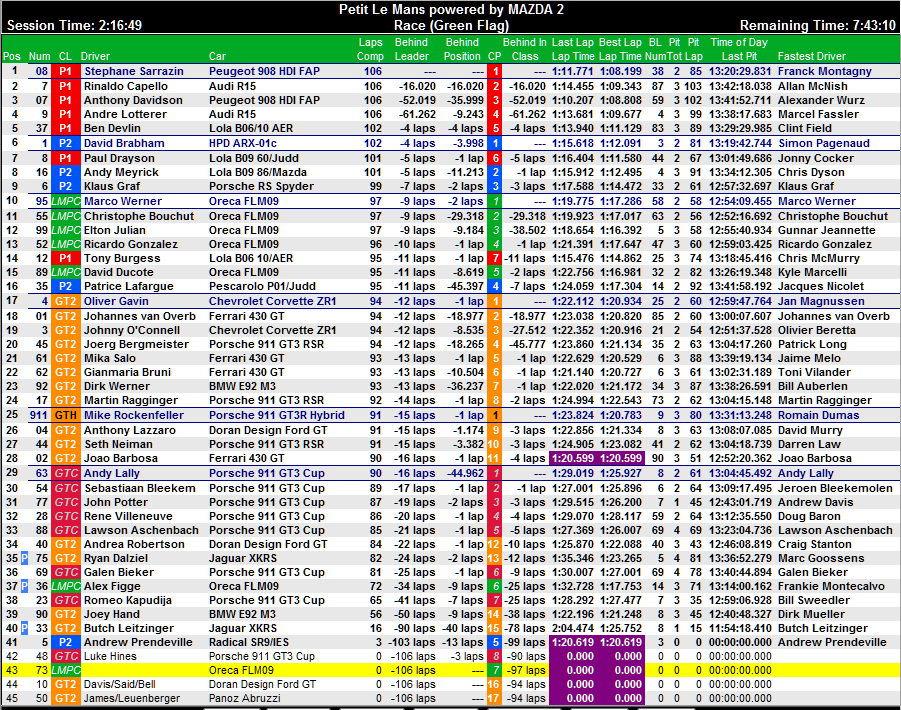Click the P1 class badge for Stephane Sarrazin

click(x=66, y=72)
